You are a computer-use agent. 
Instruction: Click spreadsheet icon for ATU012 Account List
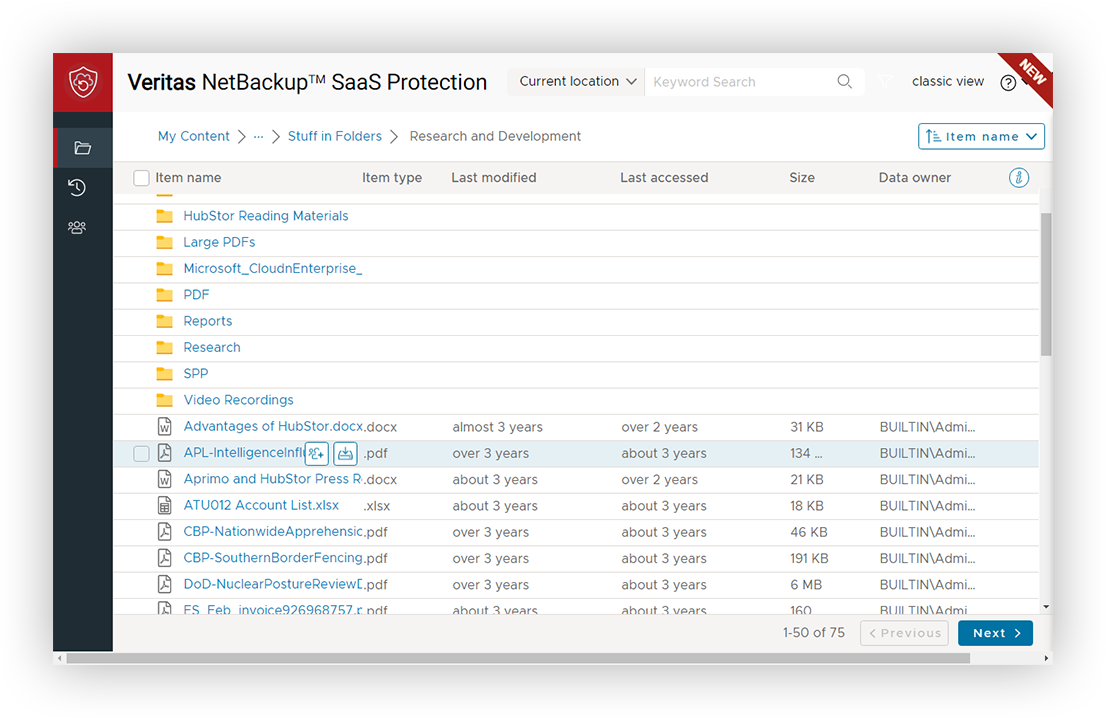click(x=164, y=505)
